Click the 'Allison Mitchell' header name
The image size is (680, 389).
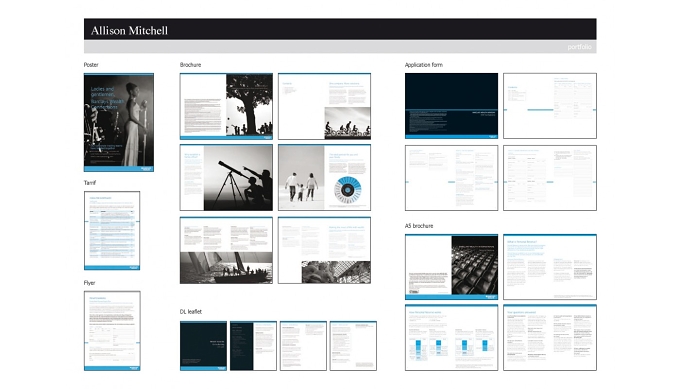129,30
